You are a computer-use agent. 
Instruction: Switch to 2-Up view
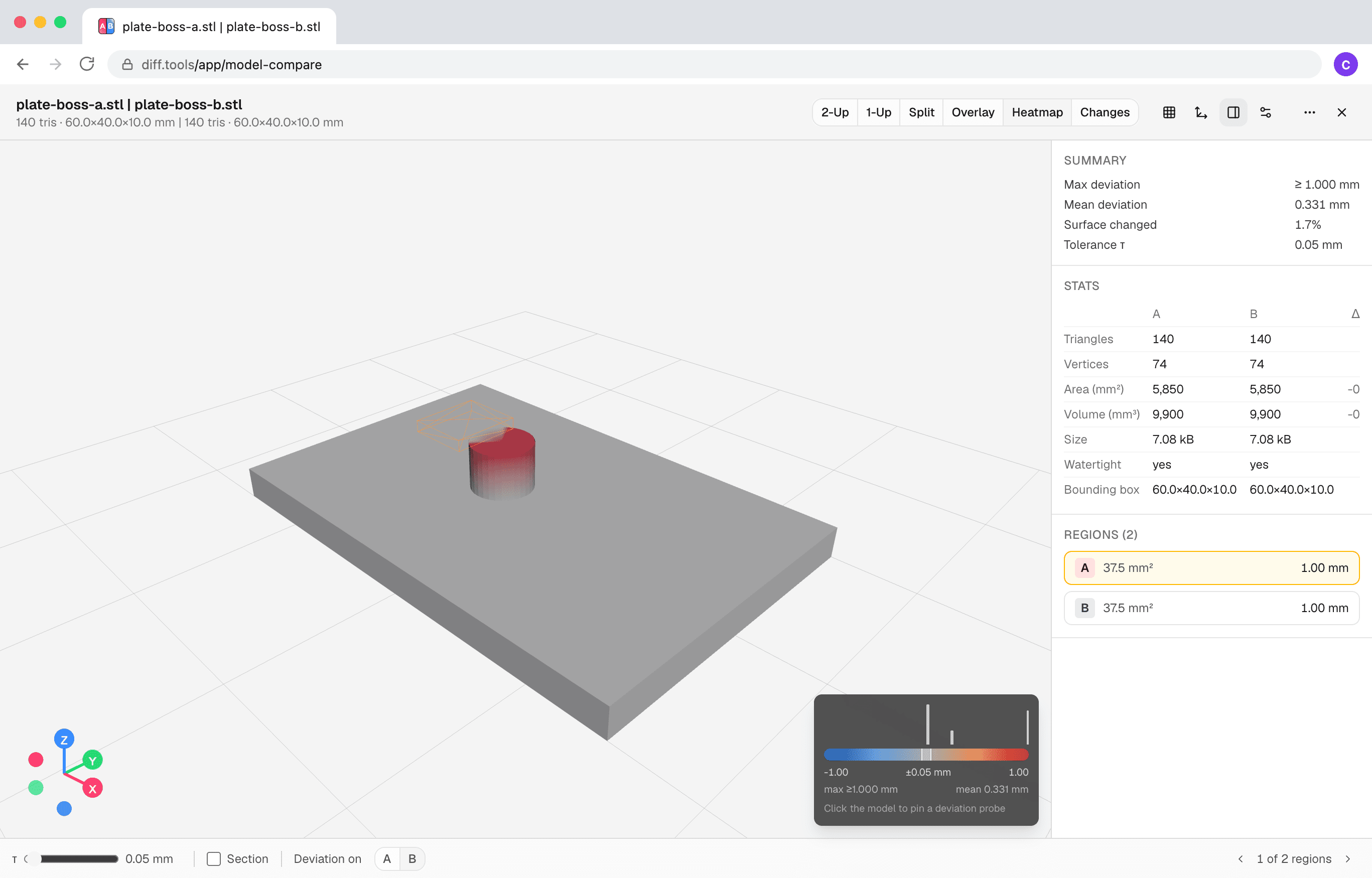click(835, 112)
